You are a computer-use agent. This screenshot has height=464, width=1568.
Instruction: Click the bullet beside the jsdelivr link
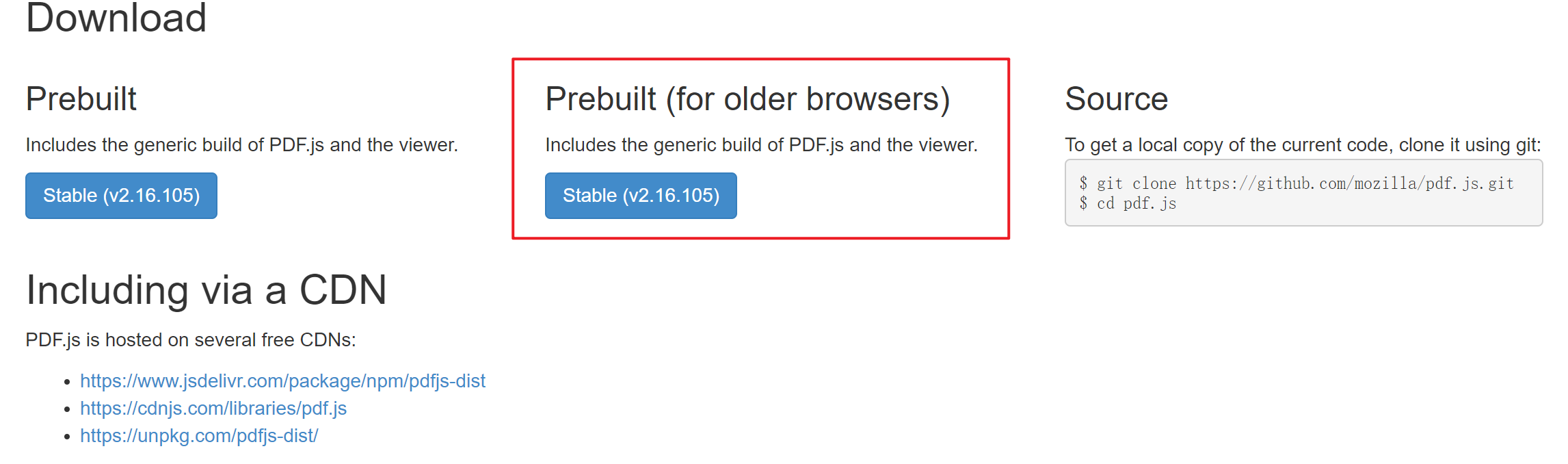point(67,382)
